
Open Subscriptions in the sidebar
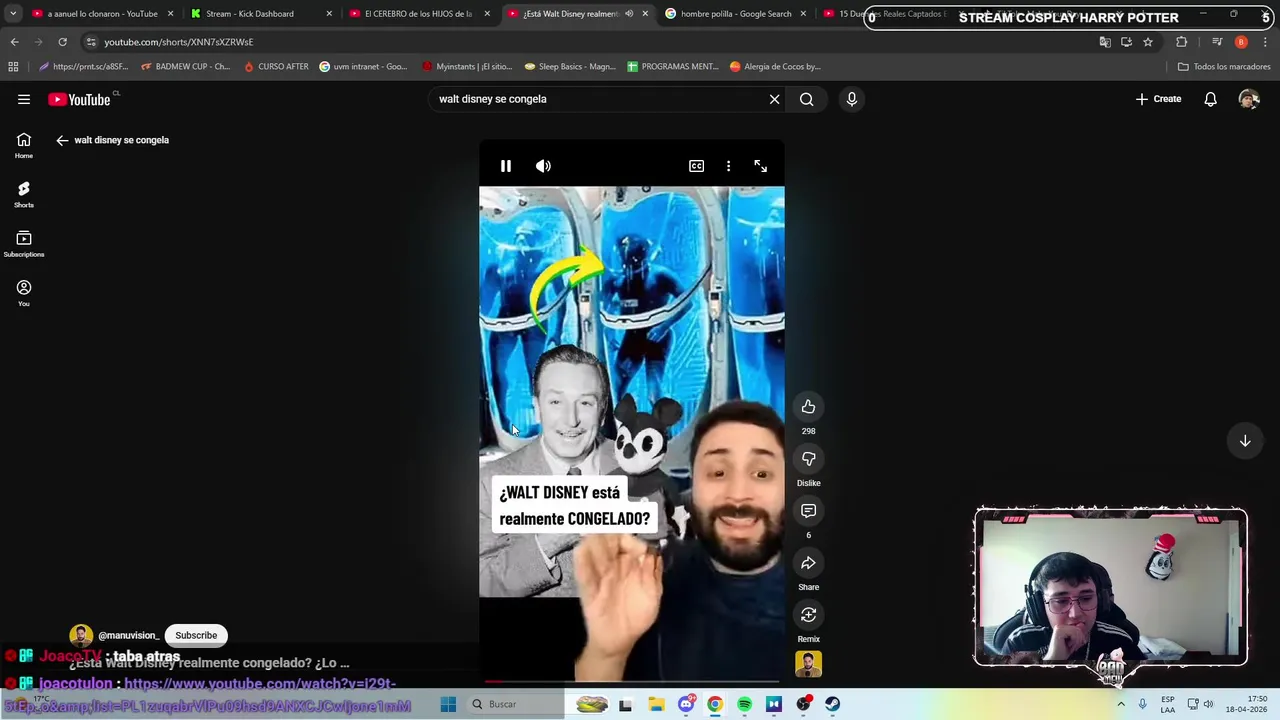[x=24, y=243]
